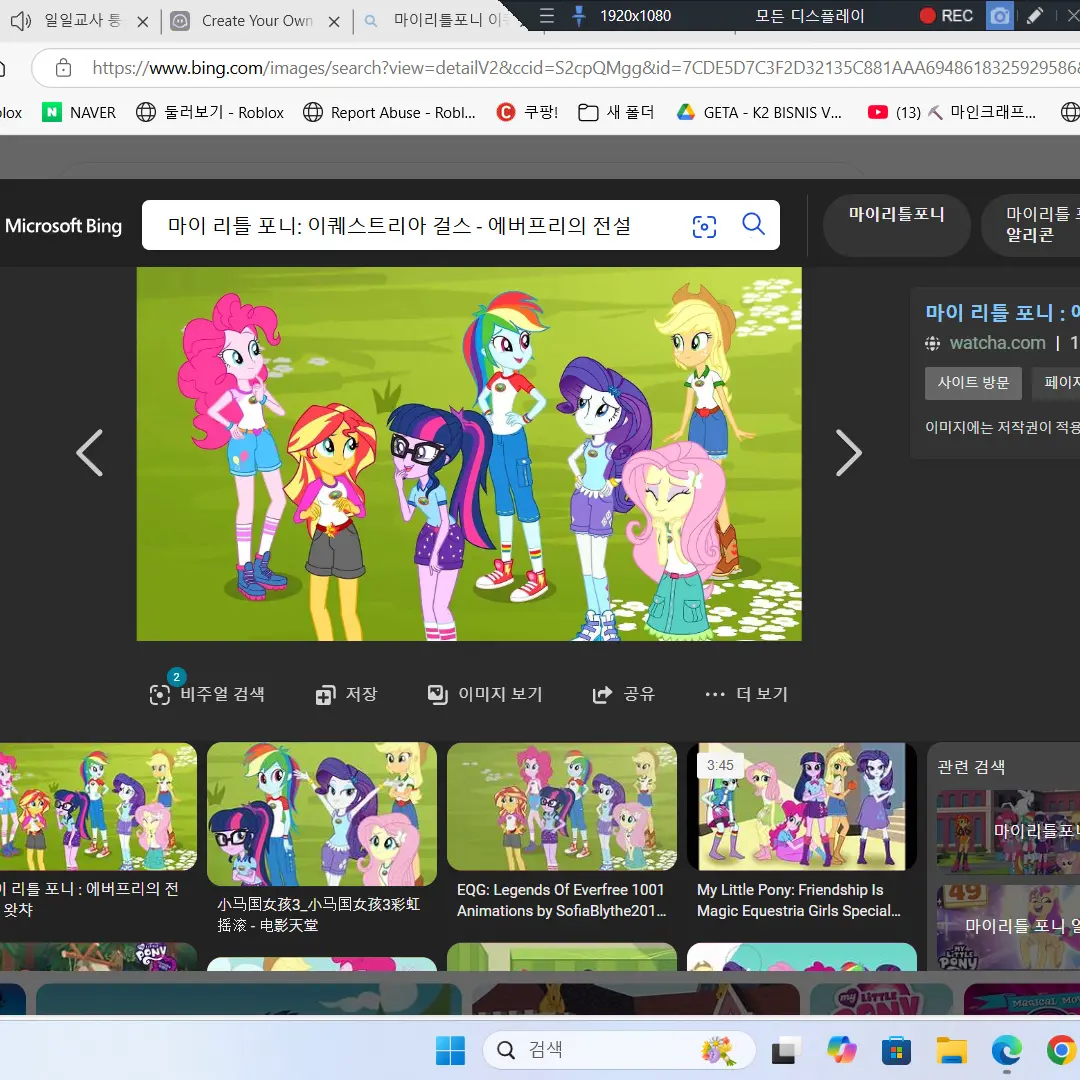Click the taskbar 검색 search box

pyautogui.click(x=618, y=1050)
